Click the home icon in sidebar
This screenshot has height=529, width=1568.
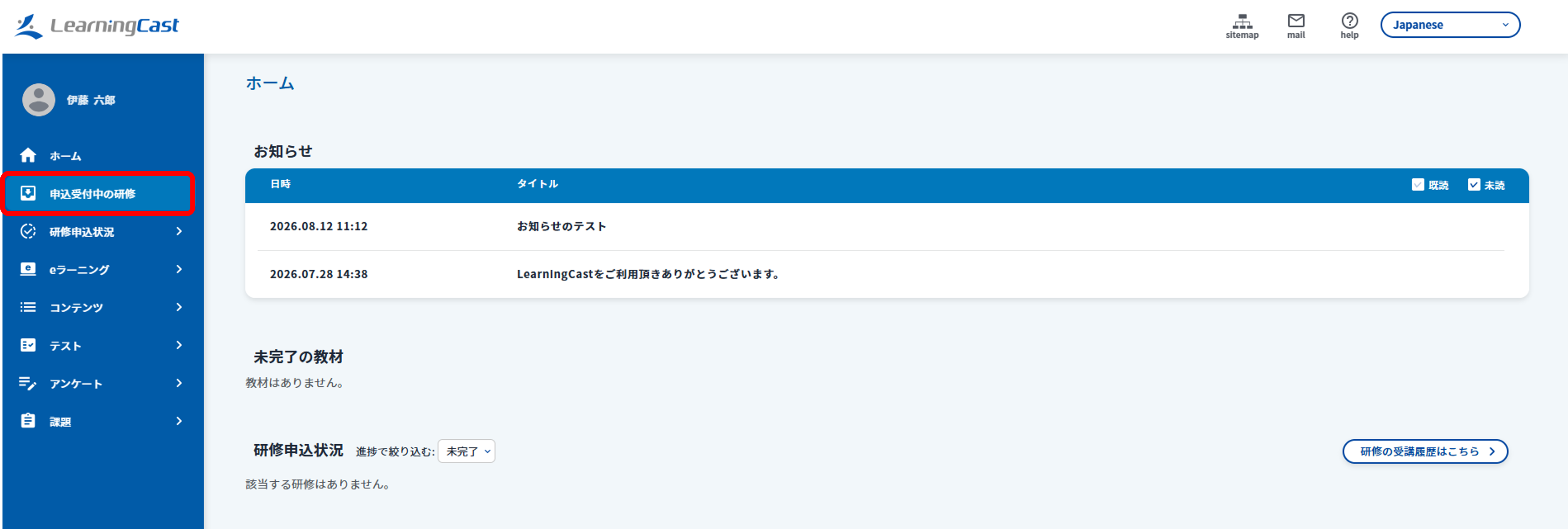point(28,155)
